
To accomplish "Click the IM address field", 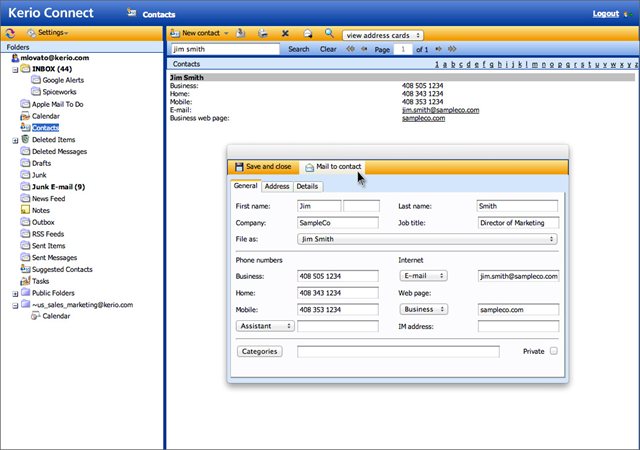I will [518, 326].
